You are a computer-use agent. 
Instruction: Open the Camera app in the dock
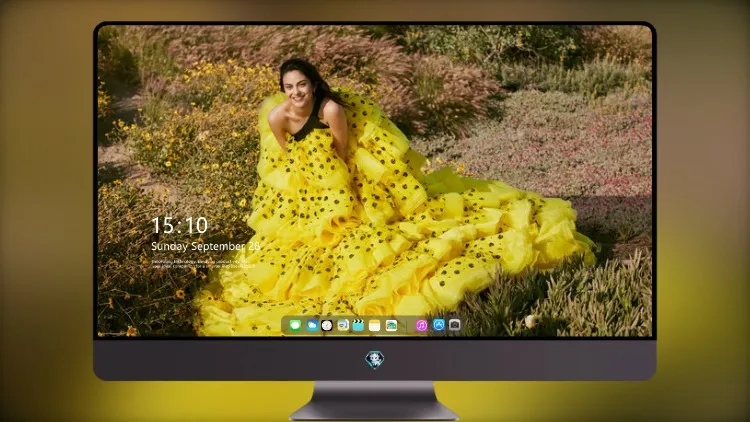(454, 325)
